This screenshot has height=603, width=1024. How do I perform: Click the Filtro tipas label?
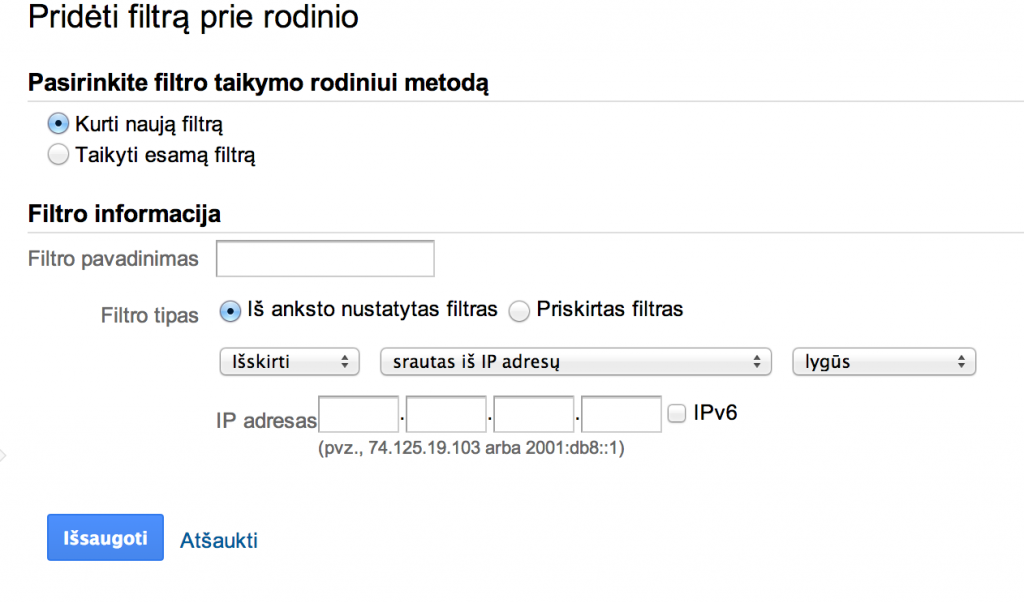click(x=149, y=315)
